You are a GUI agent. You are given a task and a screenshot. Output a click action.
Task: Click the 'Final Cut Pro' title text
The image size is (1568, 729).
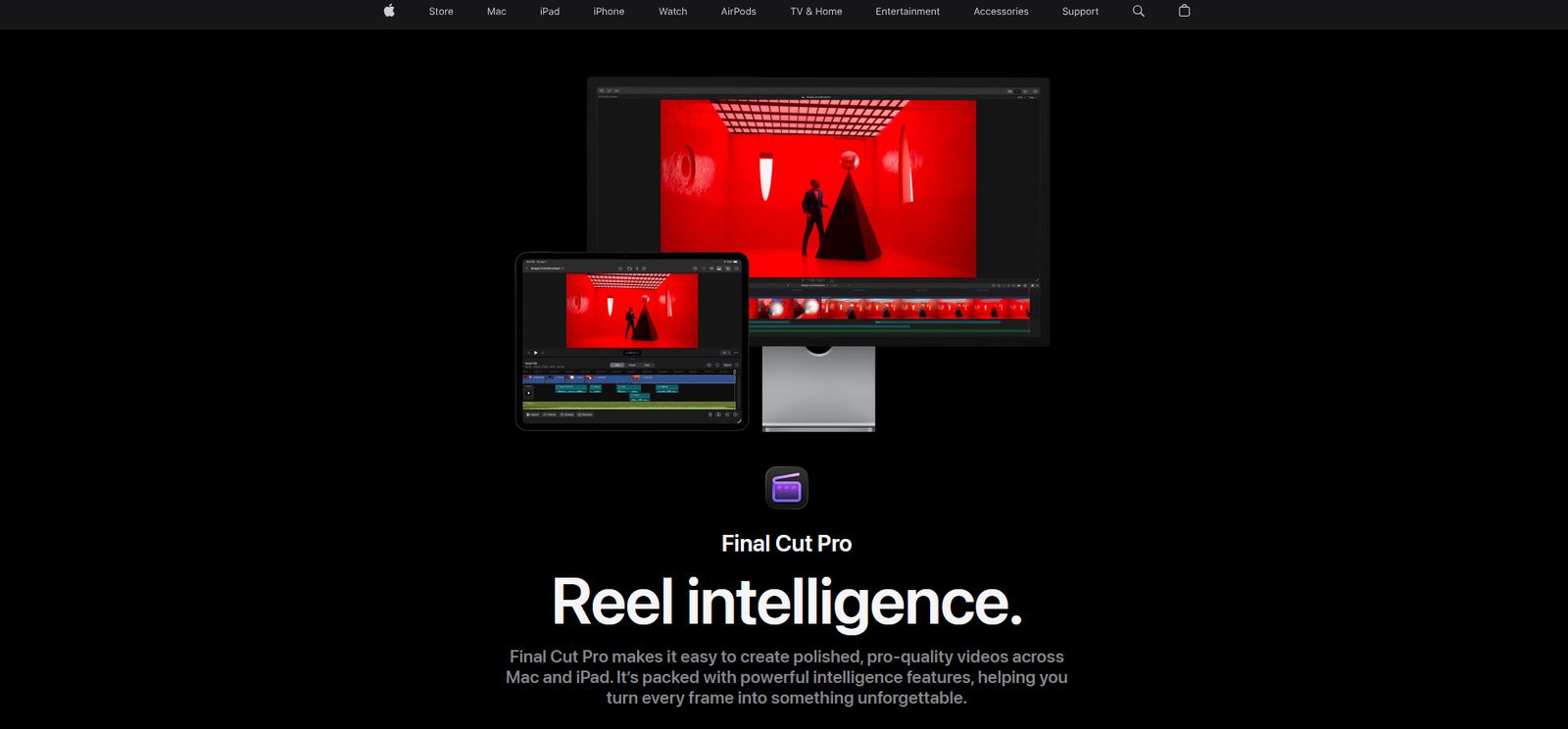787,544
